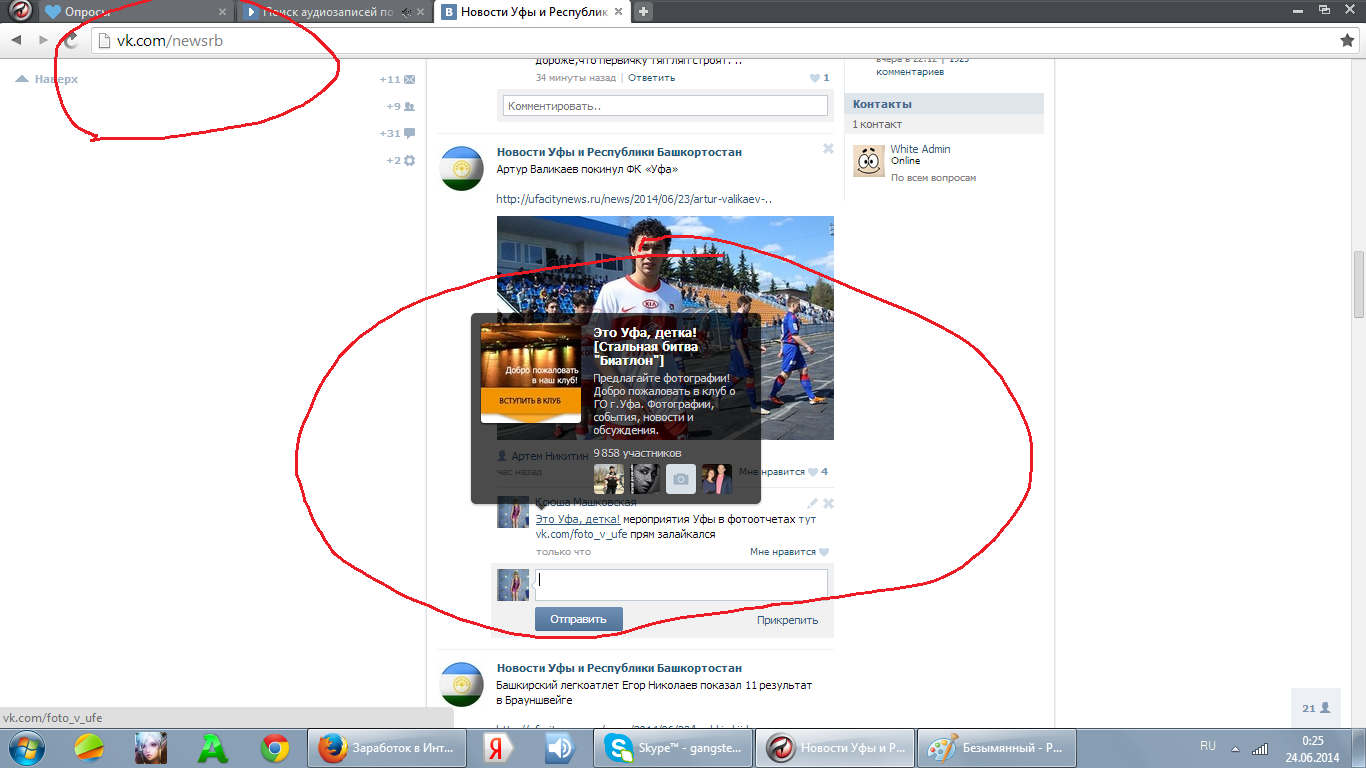Open second member avatar in popup

[x=645, y=479]
